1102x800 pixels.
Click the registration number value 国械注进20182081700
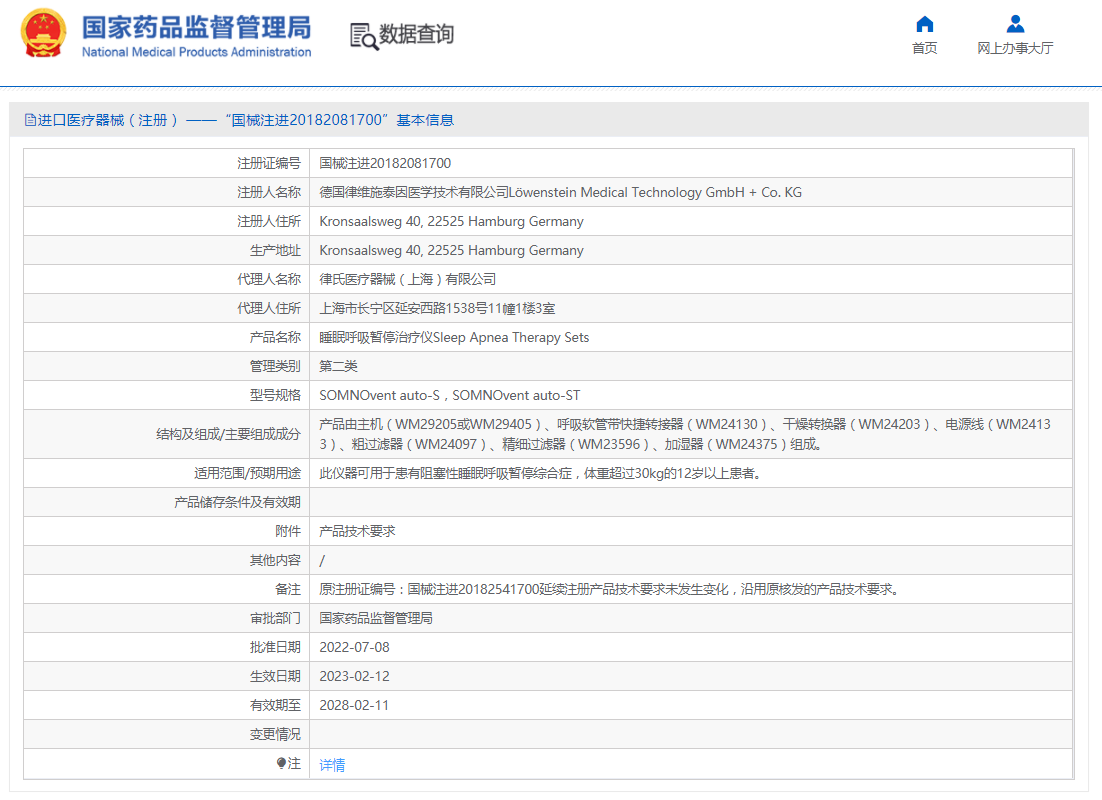click(x=385, y=163)
